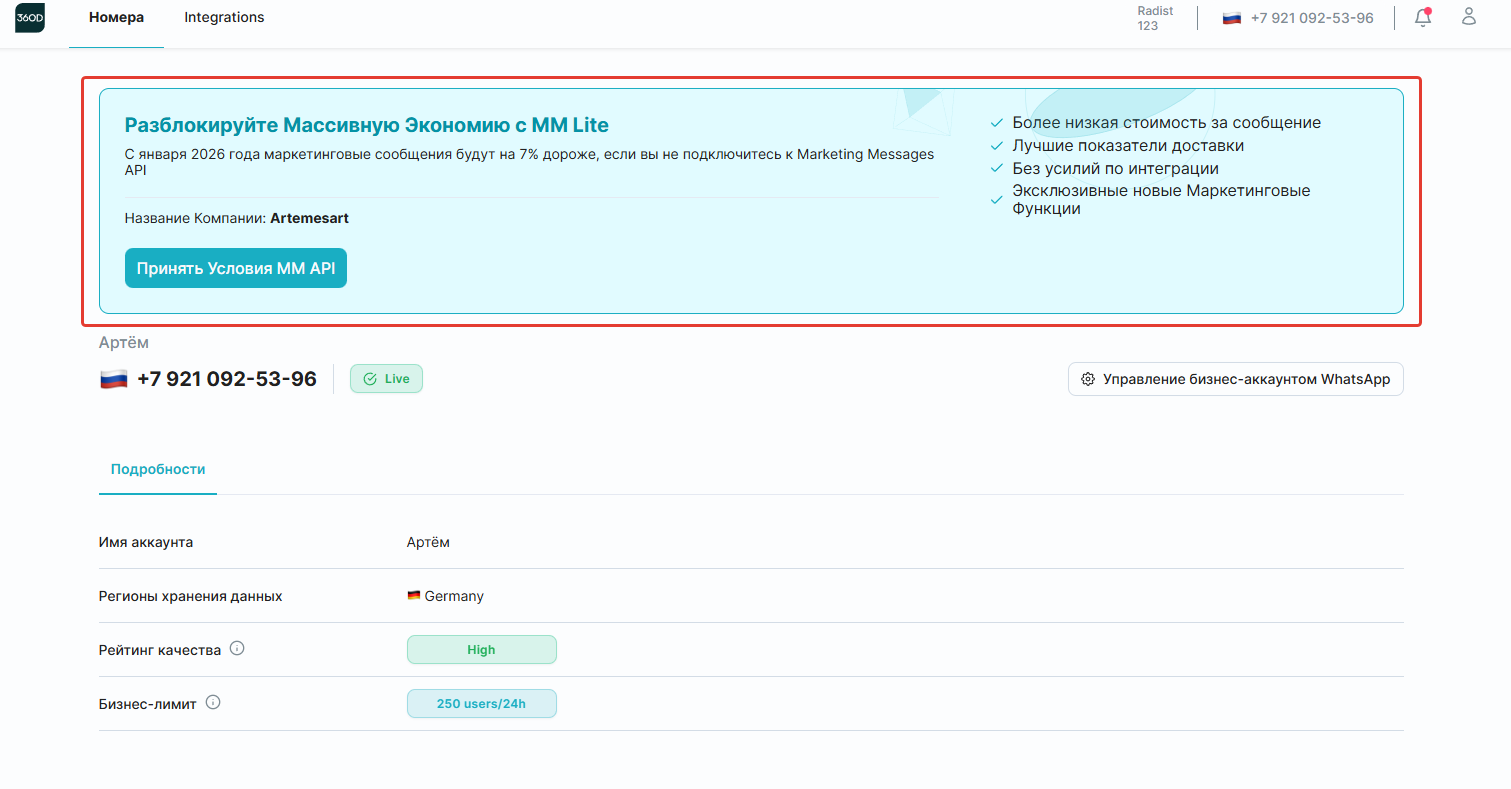Click the German flag next to Germany

(413, 596)
